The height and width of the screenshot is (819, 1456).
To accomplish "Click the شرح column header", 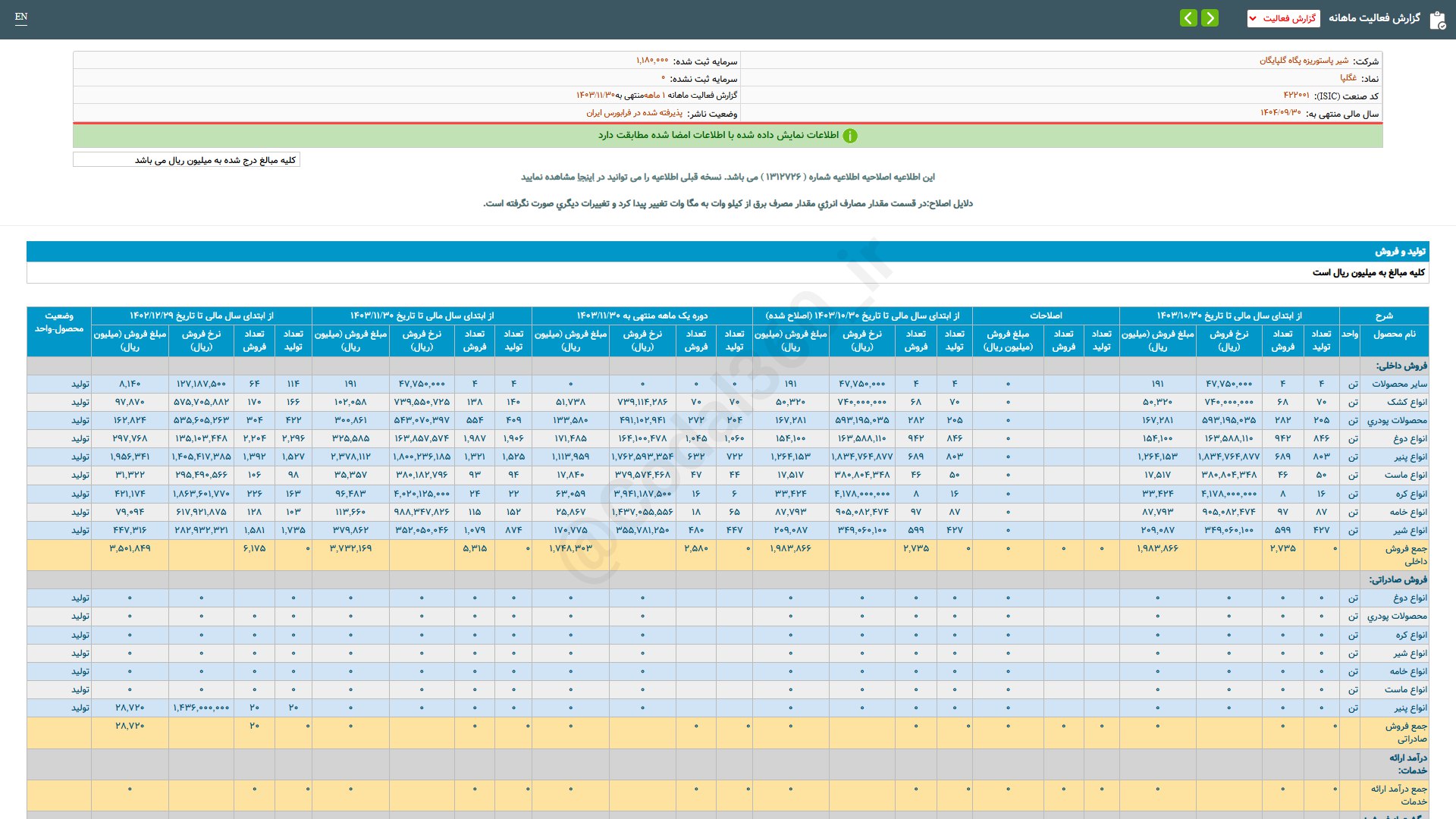I will click(1383, 315).
